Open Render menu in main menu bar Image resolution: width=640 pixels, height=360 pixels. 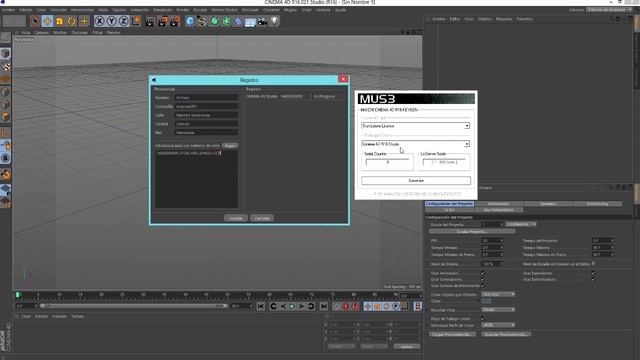pos(182,10)
